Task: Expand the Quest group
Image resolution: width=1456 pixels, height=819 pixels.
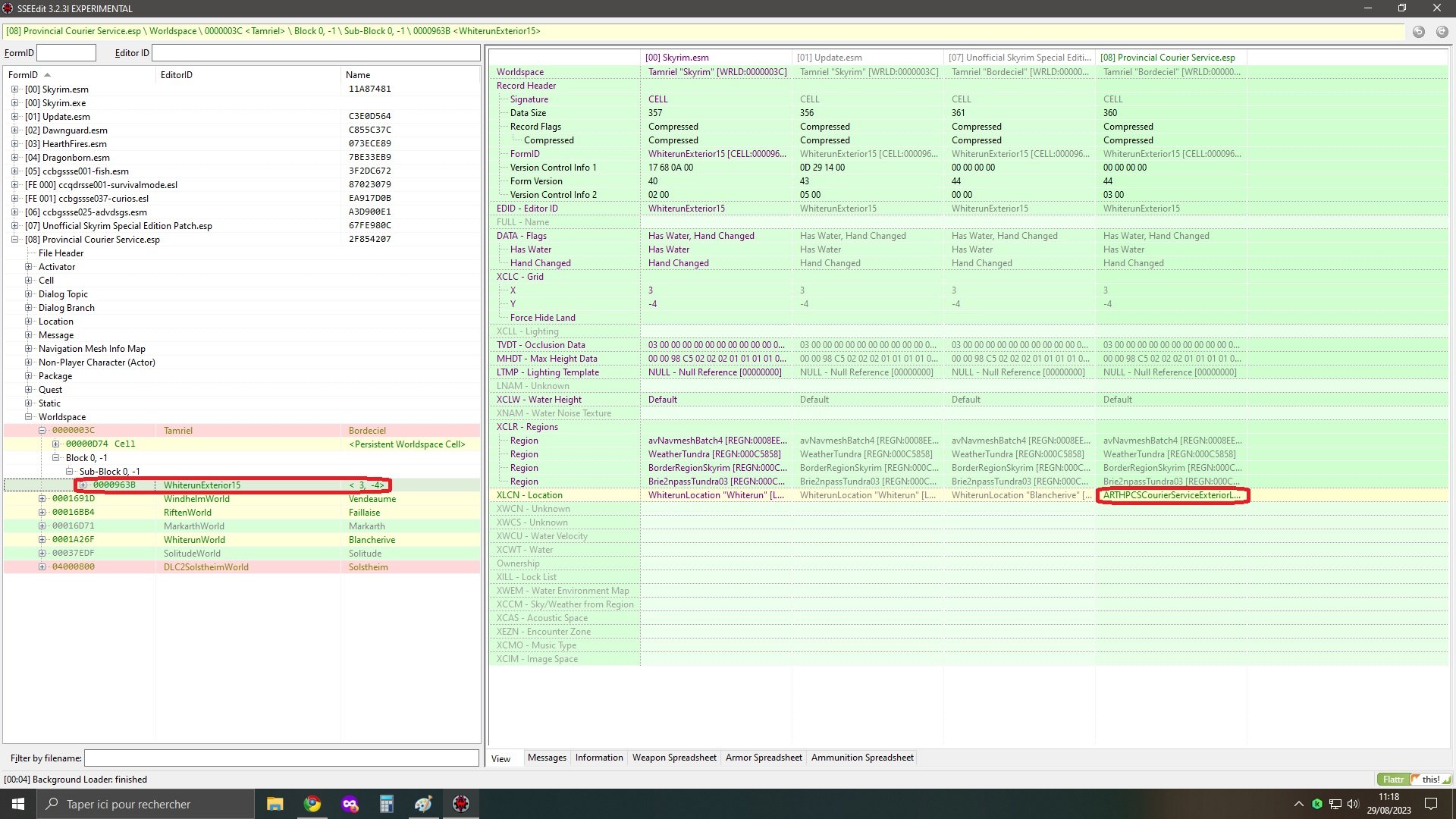Action: (x=28, y=390)
